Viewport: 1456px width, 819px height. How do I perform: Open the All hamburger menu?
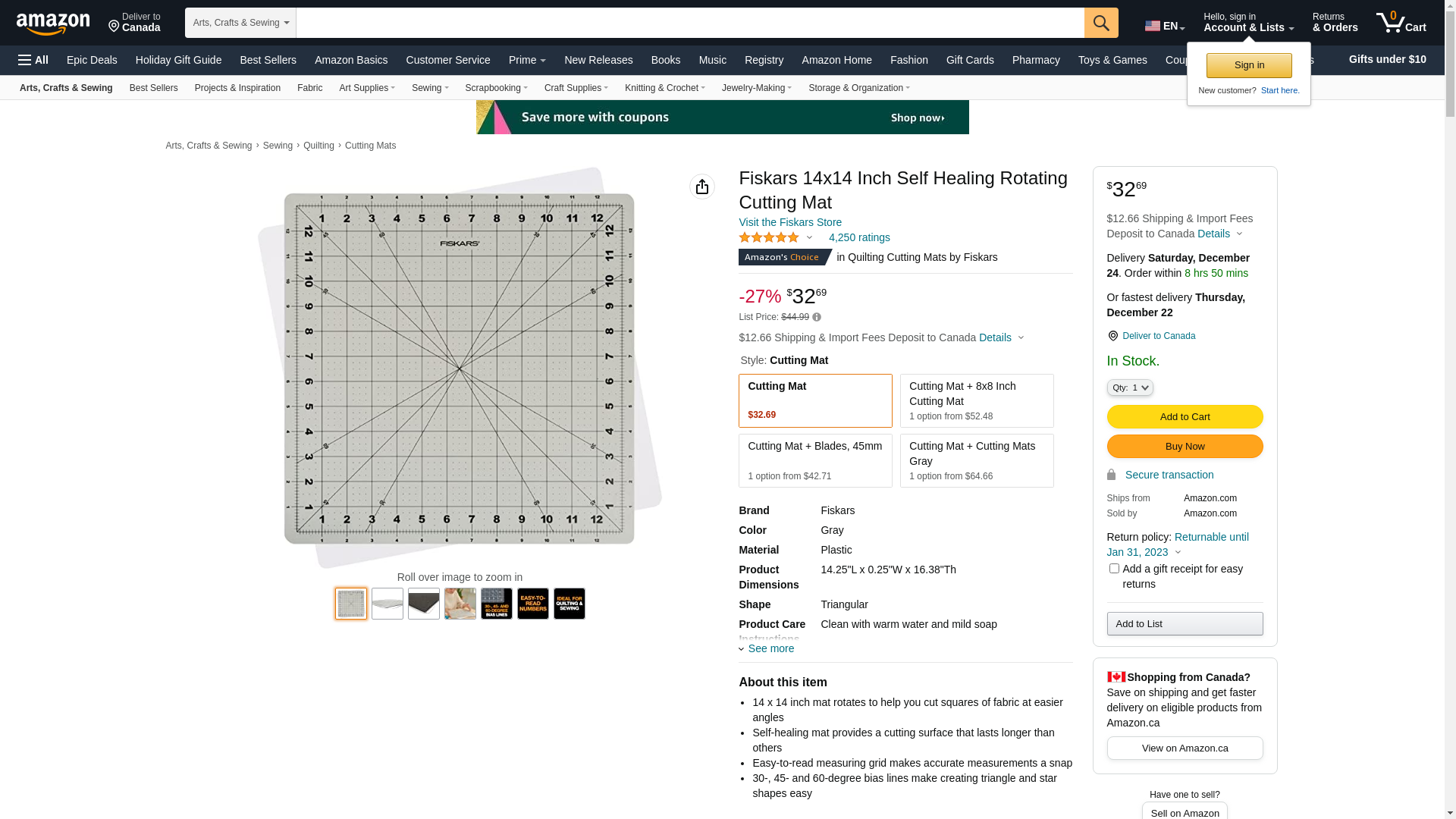click(x=33, y=60)
